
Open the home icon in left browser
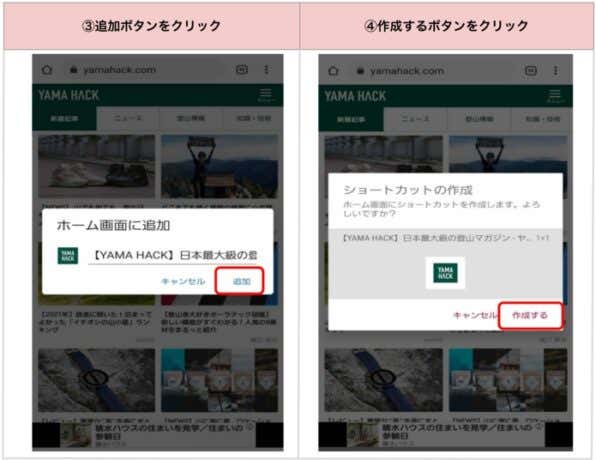click(47, 70)
